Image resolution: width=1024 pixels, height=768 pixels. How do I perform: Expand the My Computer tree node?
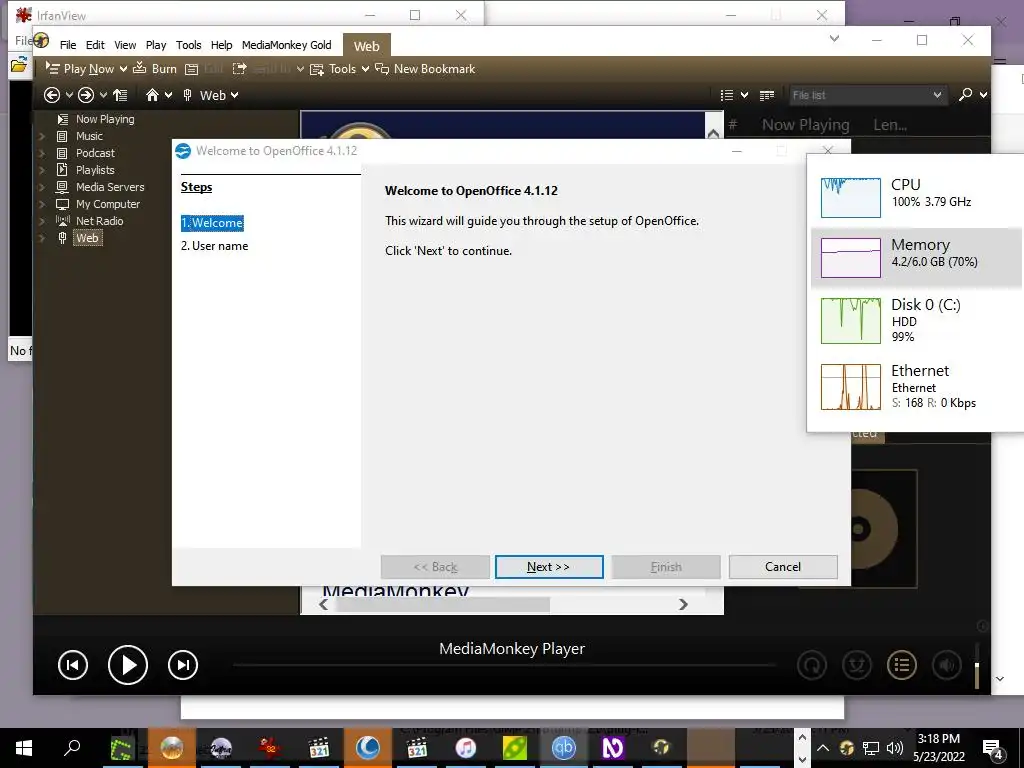42,204
